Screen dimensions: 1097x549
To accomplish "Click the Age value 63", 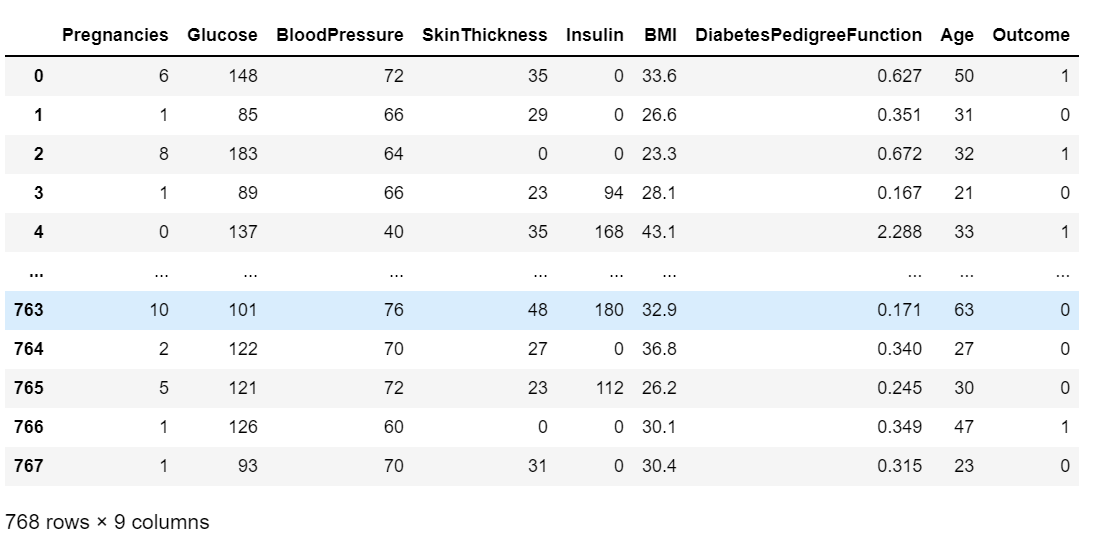I will click(x=964, y=310).
